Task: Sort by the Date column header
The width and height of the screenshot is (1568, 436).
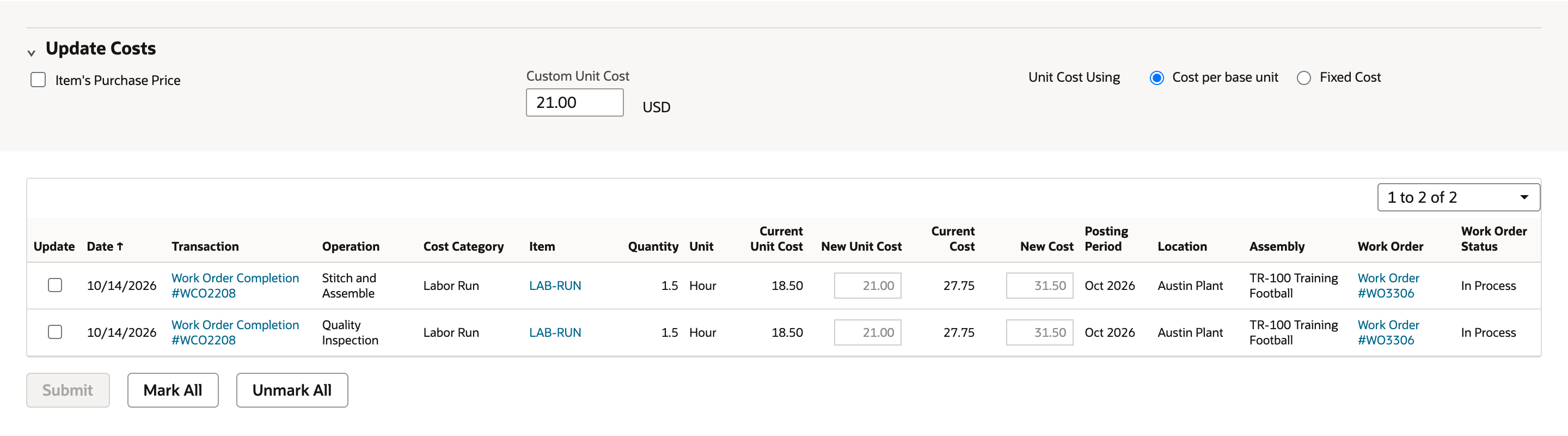Action: tap(105, 246)
